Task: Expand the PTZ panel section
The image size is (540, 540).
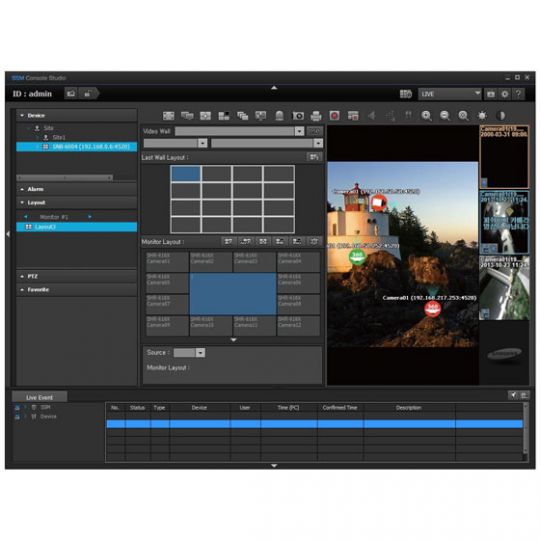Action: 76,276
